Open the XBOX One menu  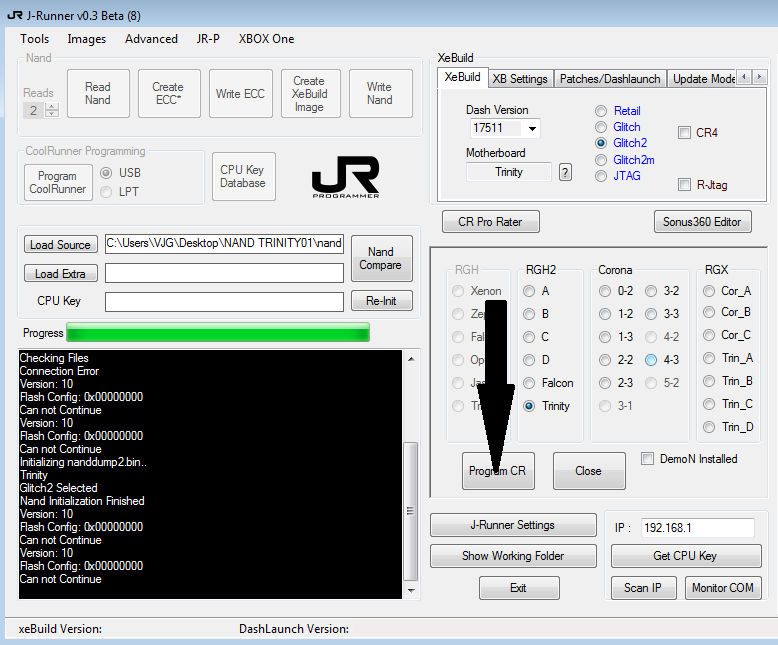(x=266, y=39)
